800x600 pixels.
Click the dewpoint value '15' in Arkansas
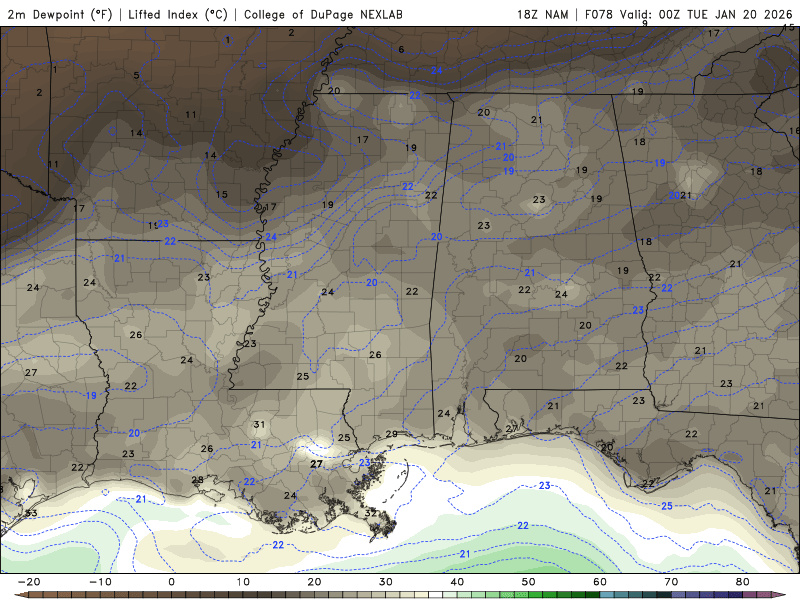[x=221, y=194]
